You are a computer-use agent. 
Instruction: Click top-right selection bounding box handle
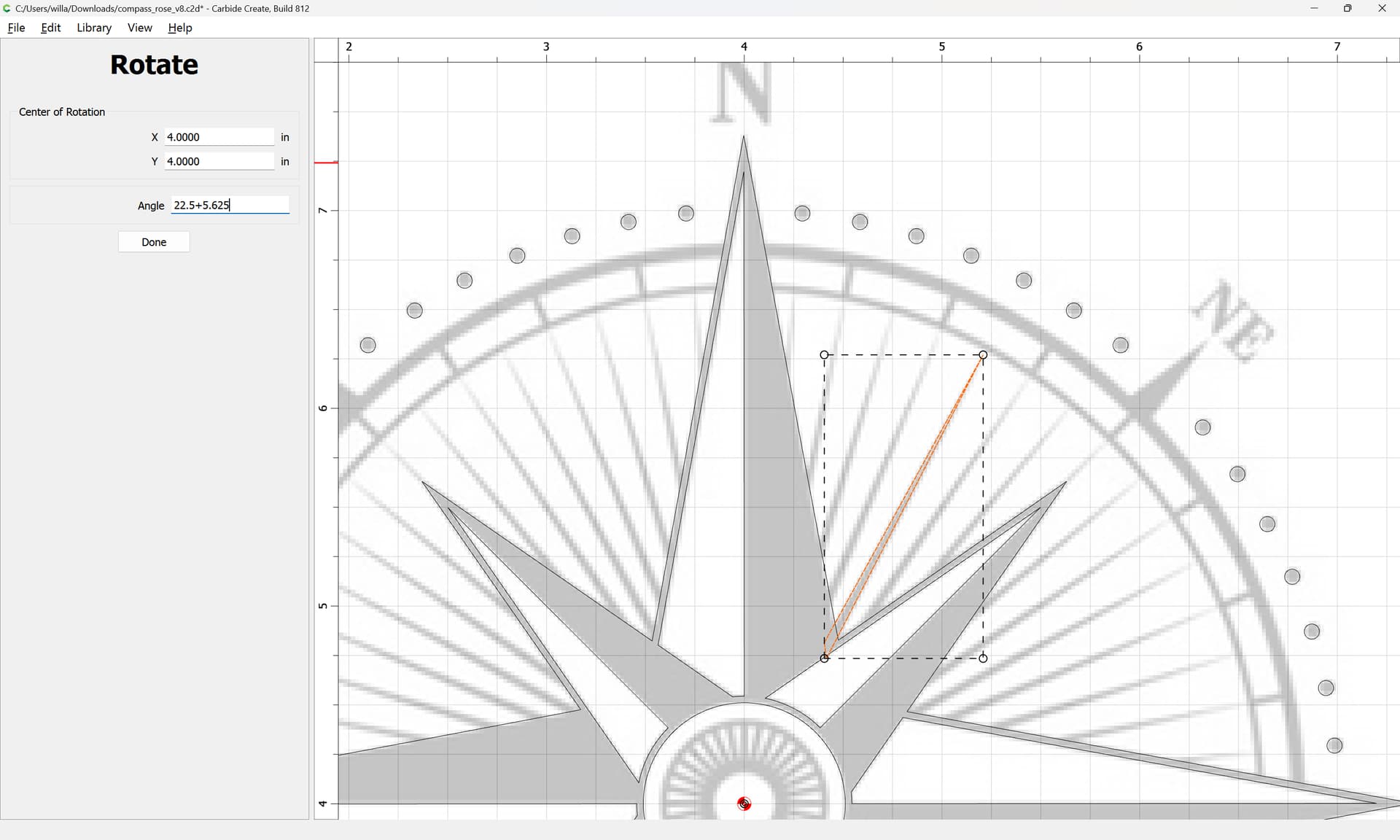983,355
